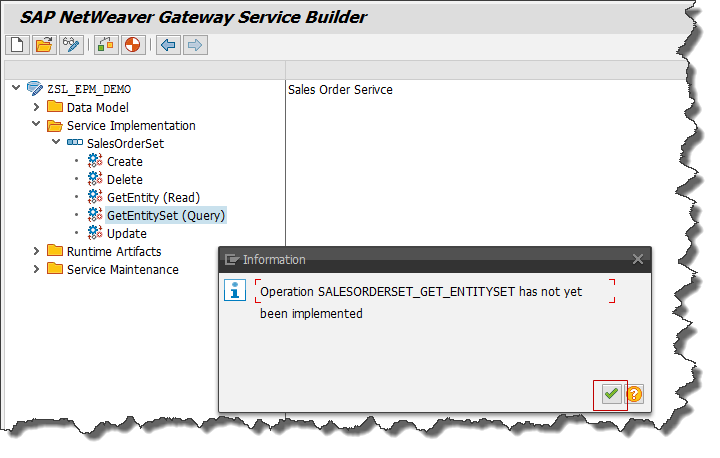Select the Create operation
The image size is (720, 458).
(124, 161)
